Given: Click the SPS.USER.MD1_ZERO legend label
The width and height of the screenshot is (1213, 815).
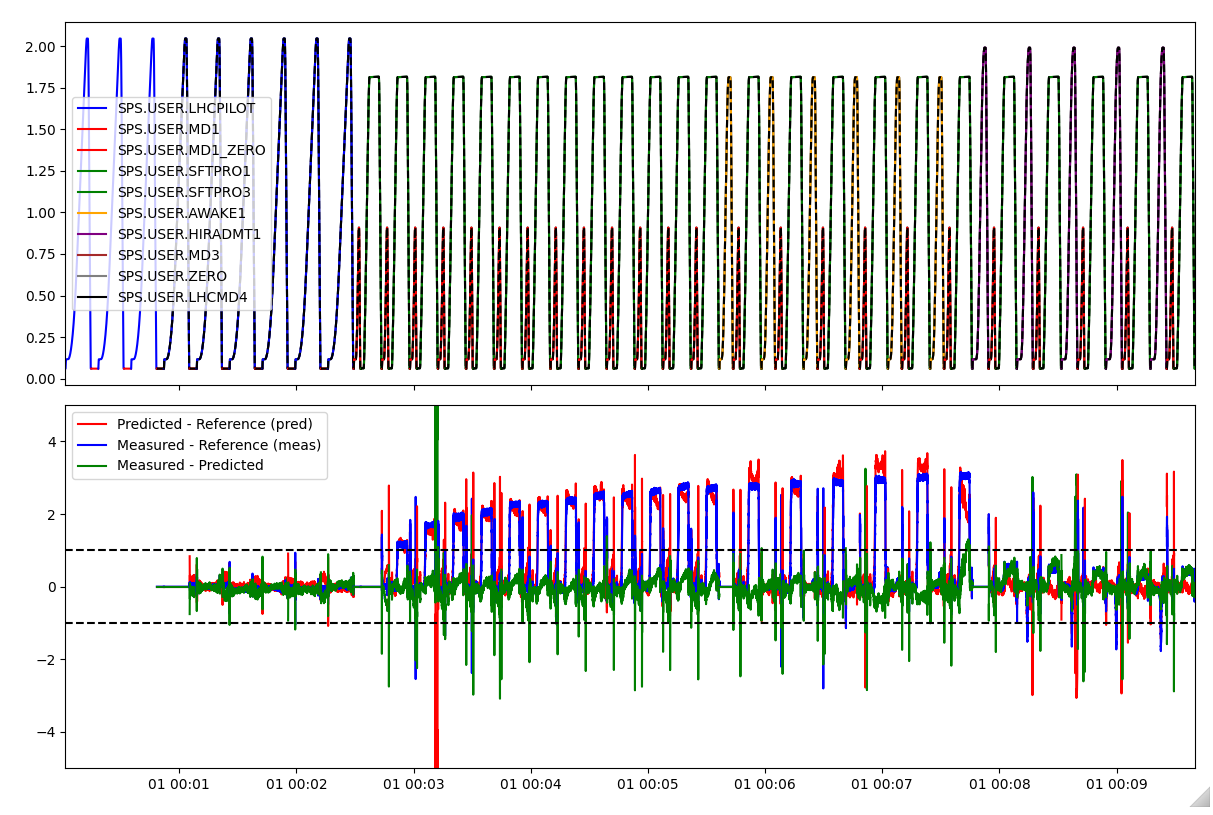Looking at the screenshot, I should tap(191, 150).
